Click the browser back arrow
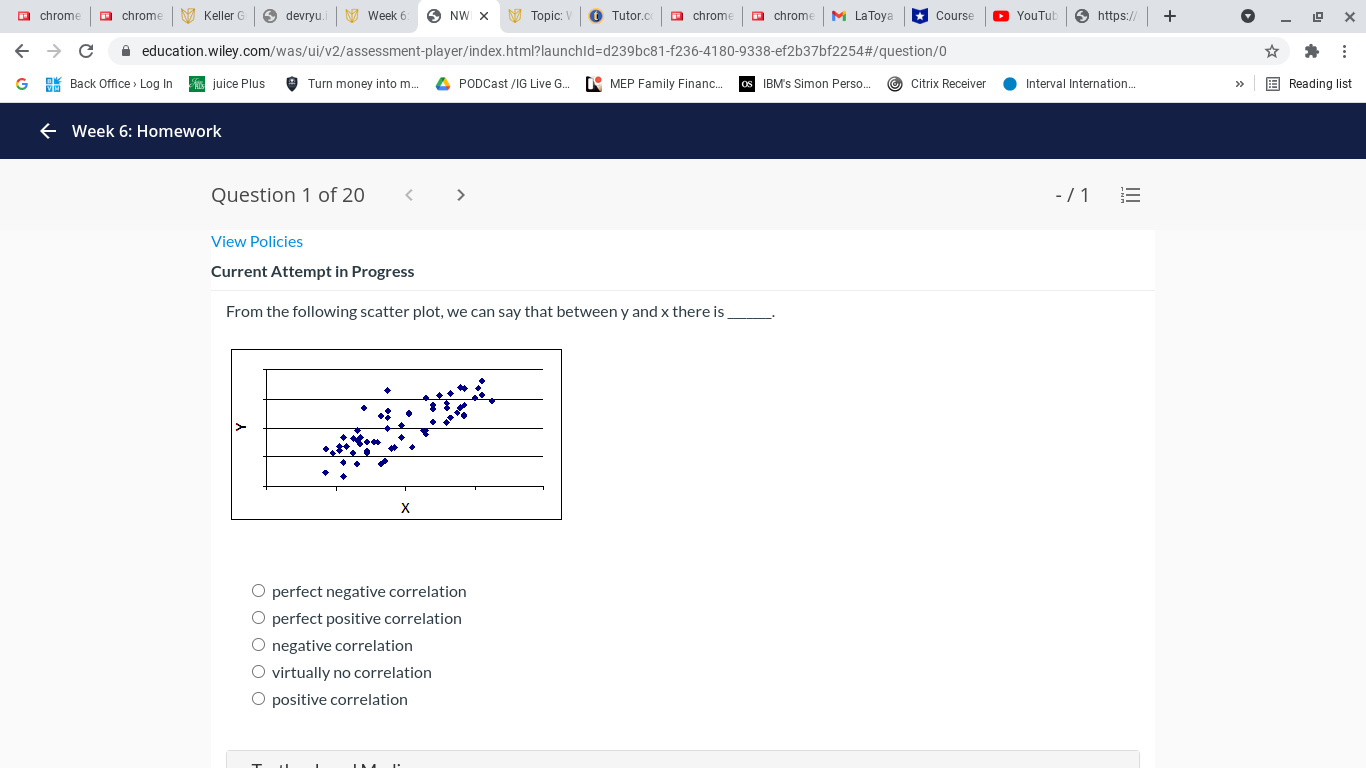 point(22,51)
